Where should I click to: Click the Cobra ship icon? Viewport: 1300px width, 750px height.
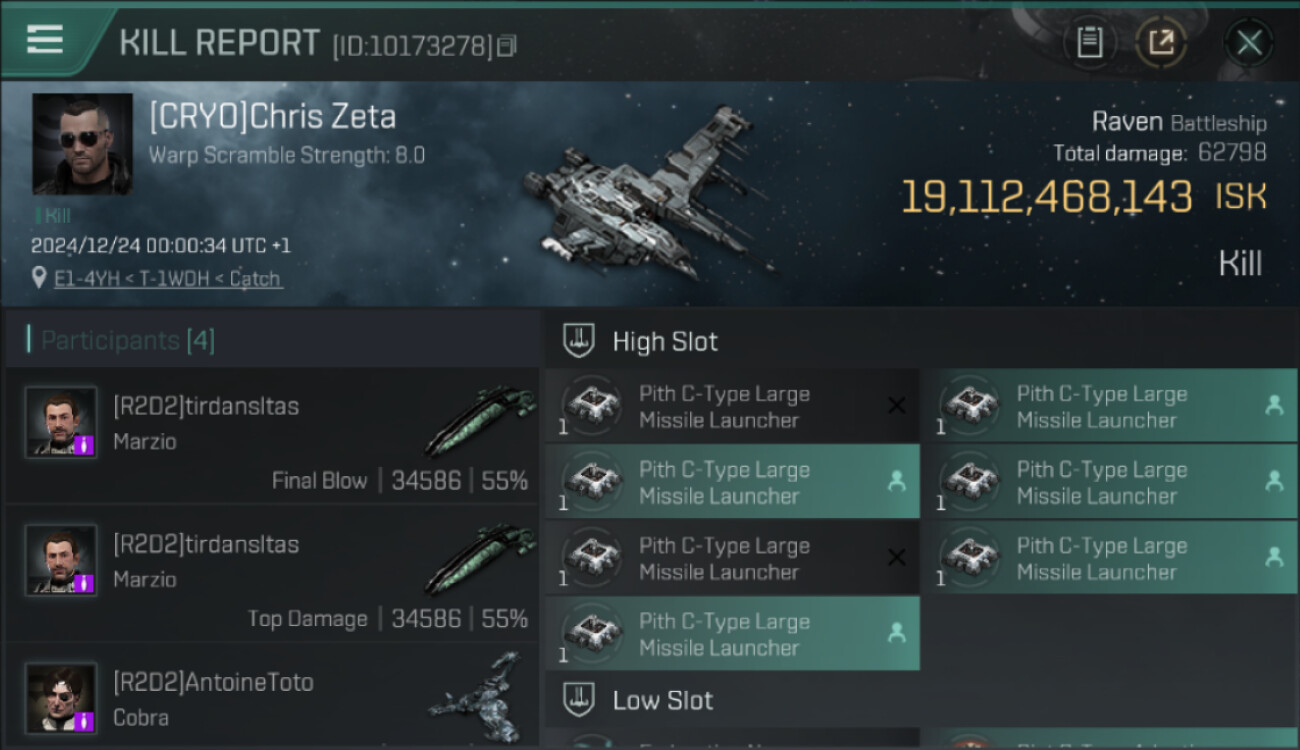pyautogui.click(x=481, y=696)
